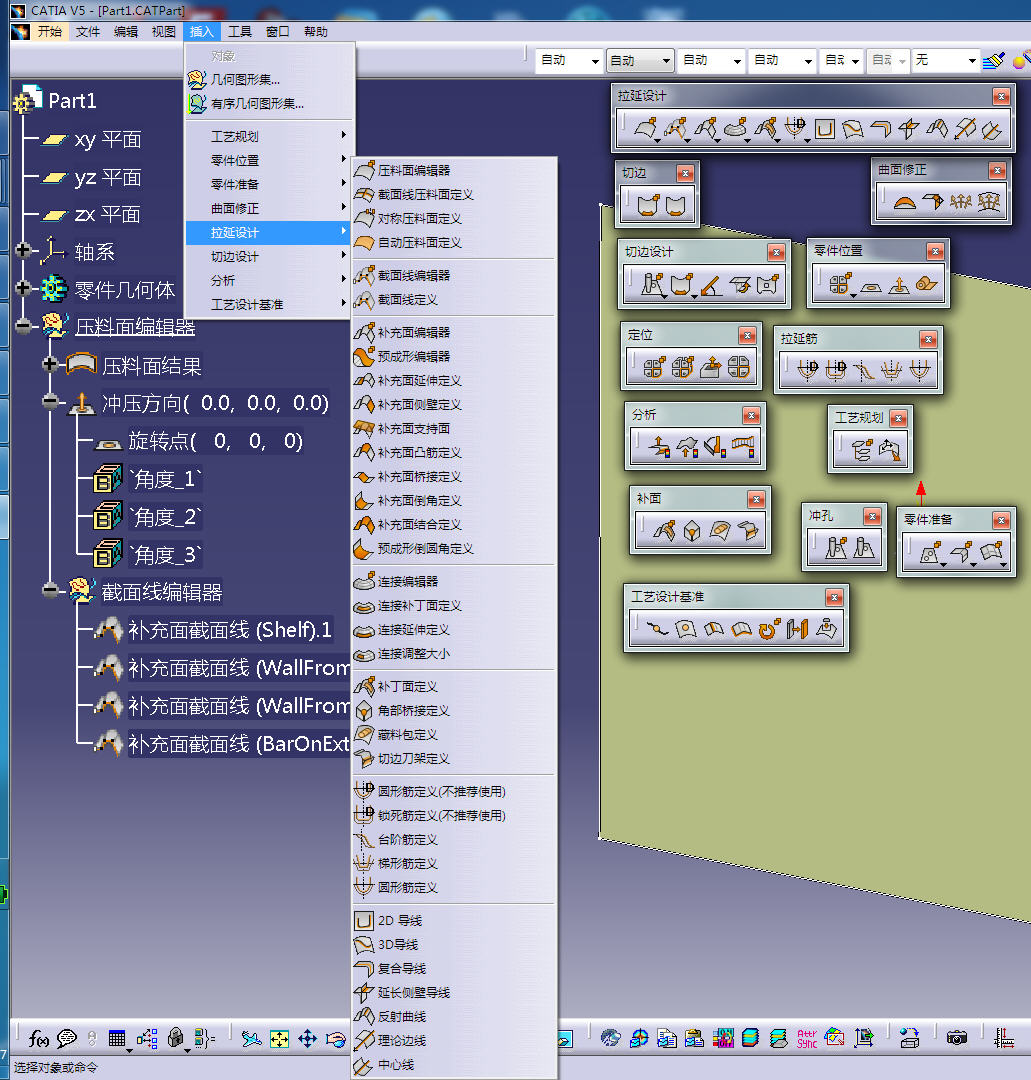Expand the 压料面结果 tree node
Screen dimensions: 1031x1080
51,365
